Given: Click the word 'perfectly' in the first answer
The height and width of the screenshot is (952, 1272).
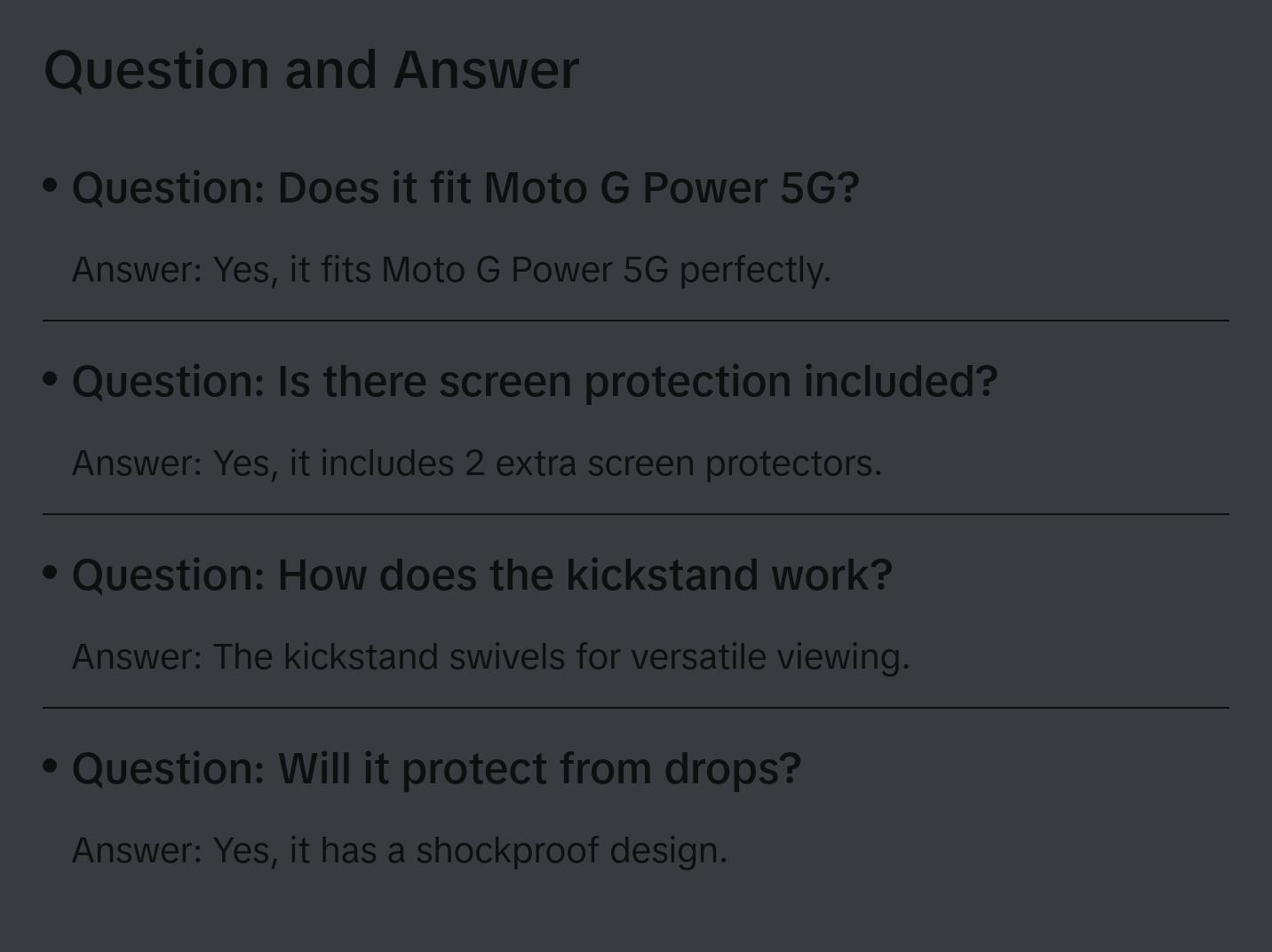Looking at the screenshot, I should point(754,270).
